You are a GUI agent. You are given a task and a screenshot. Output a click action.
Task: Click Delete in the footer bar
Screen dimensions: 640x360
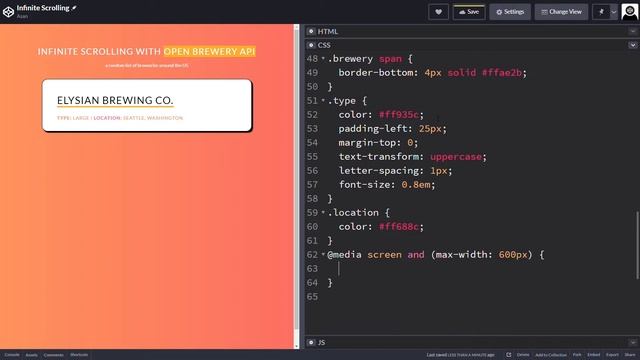523,355
